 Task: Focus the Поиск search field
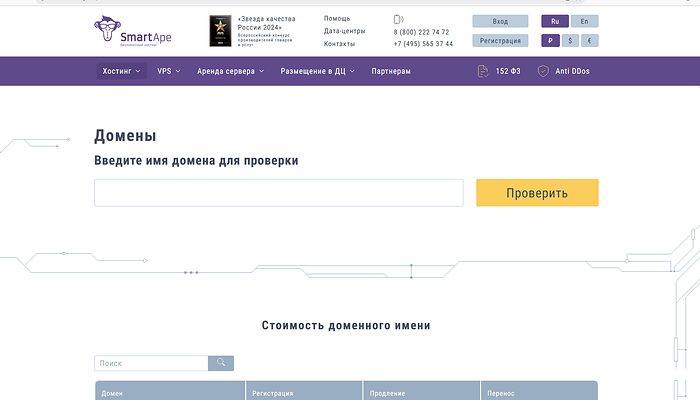point(151,363)
